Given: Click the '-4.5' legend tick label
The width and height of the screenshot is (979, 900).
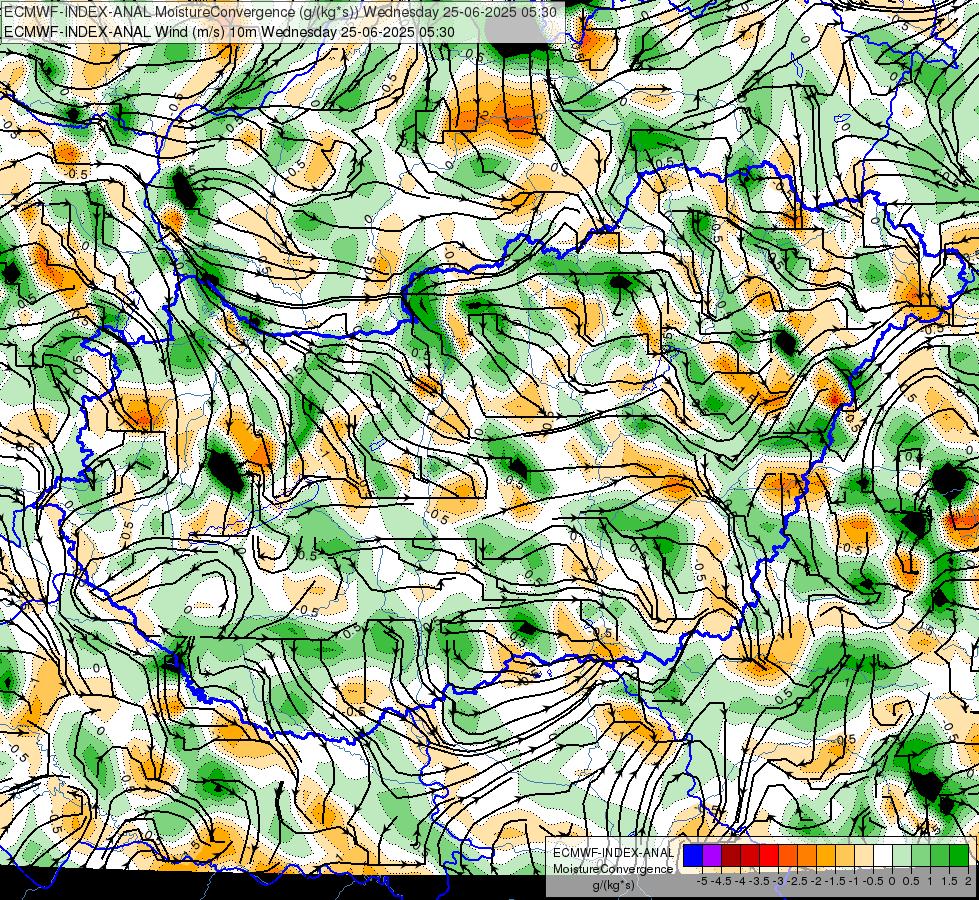Looking at the screenshot, I should (x=721, y=881).
